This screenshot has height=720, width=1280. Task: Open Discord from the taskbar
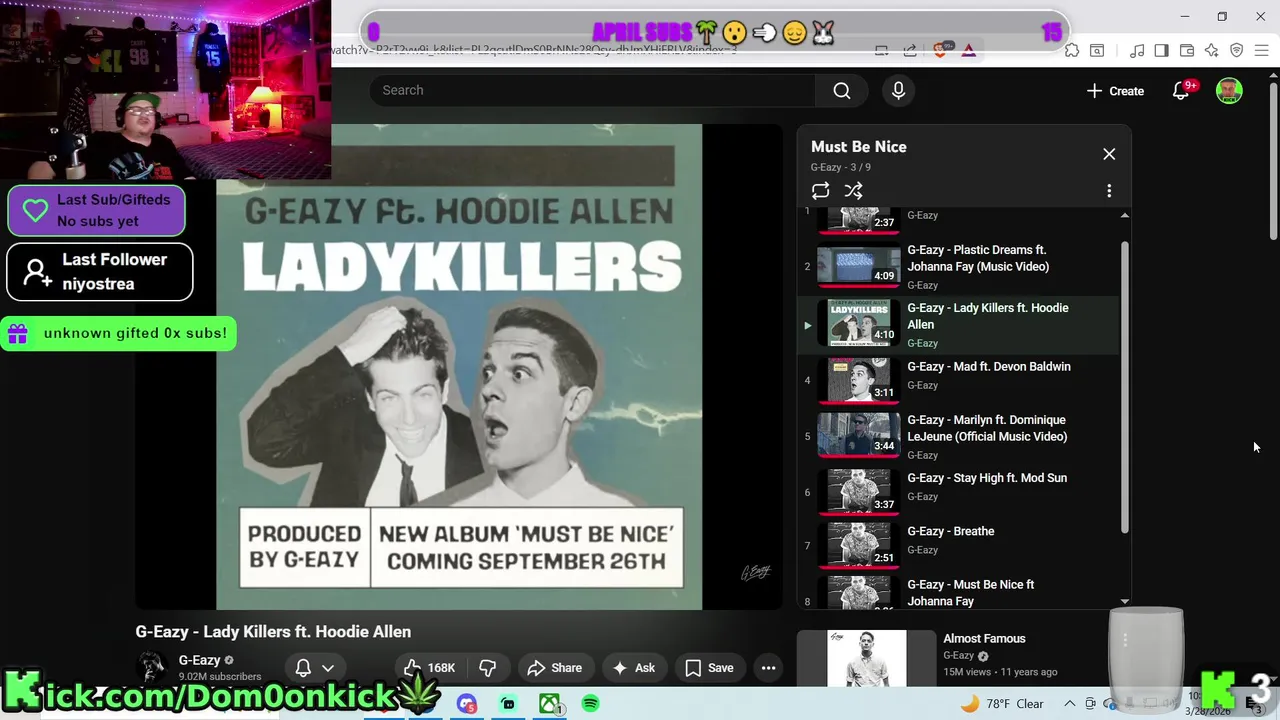pos(466,704)
